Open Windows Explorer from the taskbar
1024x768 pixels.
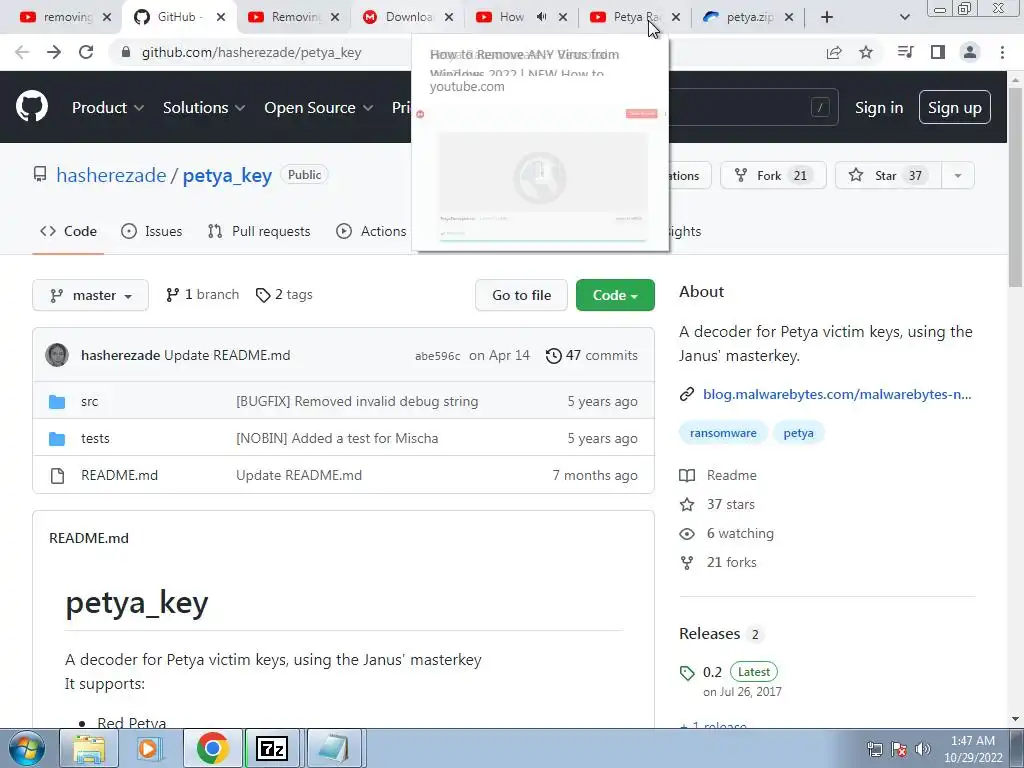[x=89, y=748]
